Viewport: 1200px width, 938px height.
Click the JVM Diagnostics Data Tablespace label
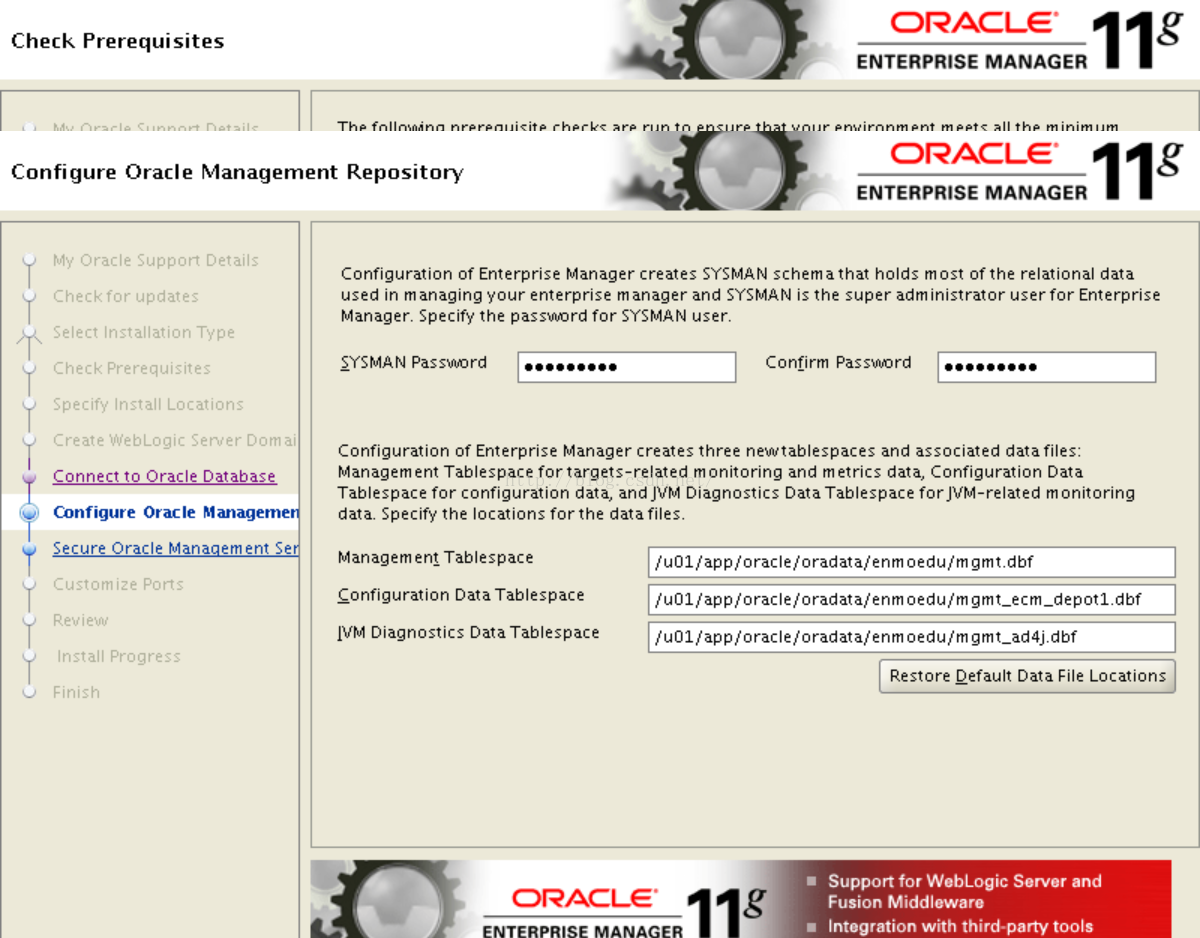[x=469, y=632]
